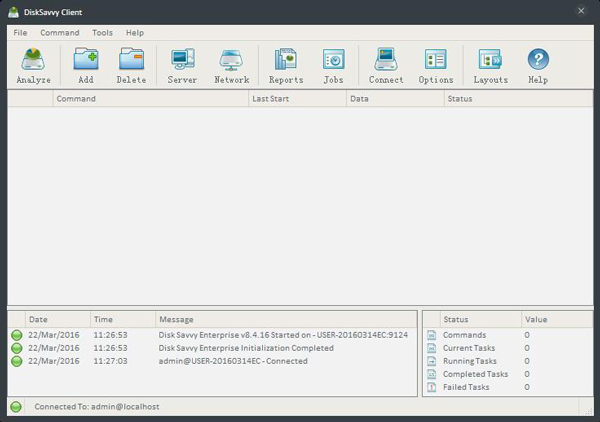600x422 pixels.
Task: Open the Command menu
Action: (60, 33)
